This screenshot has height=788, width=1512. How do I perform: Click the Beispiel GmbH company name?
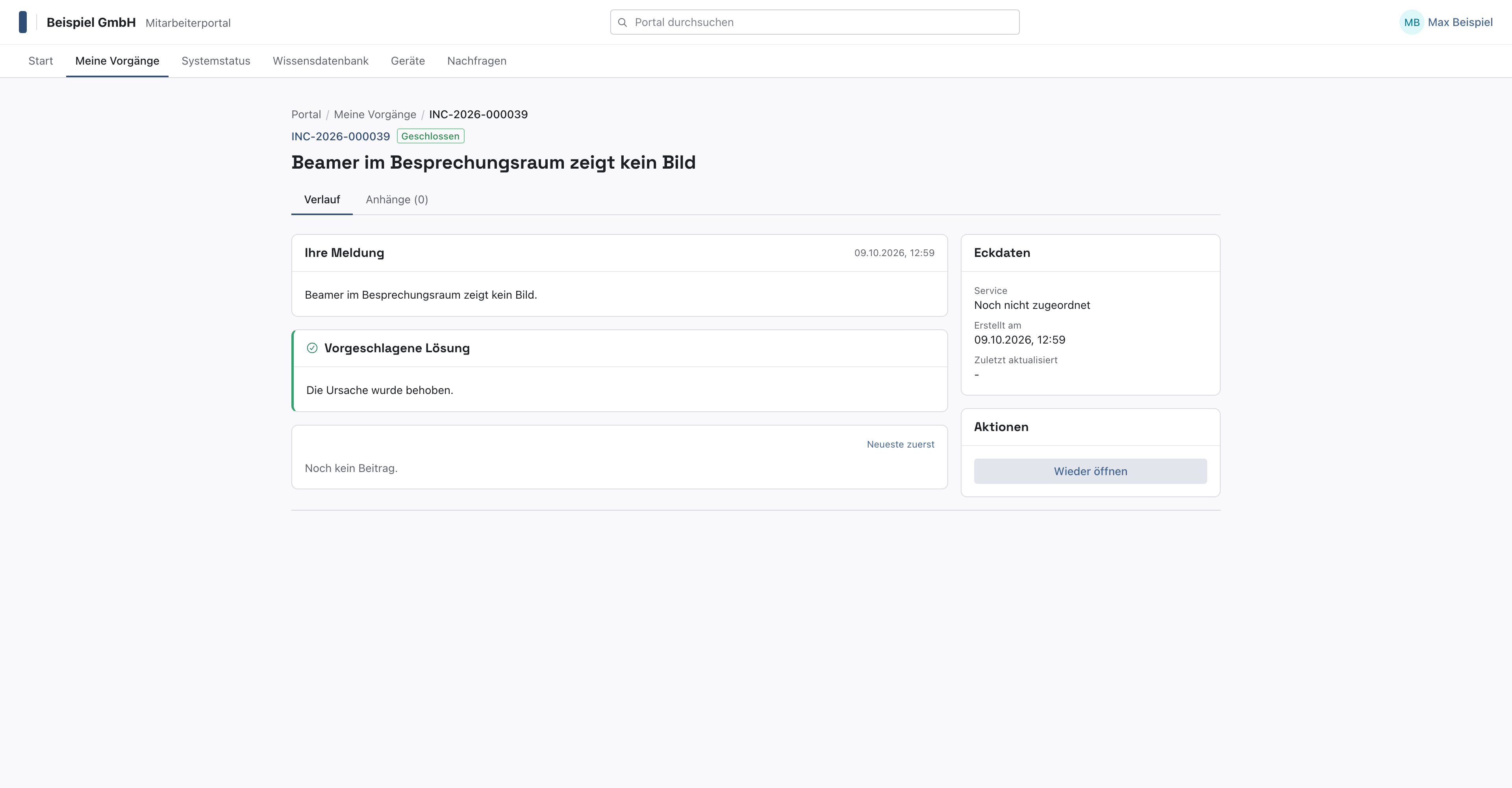(x=91, y=22)
